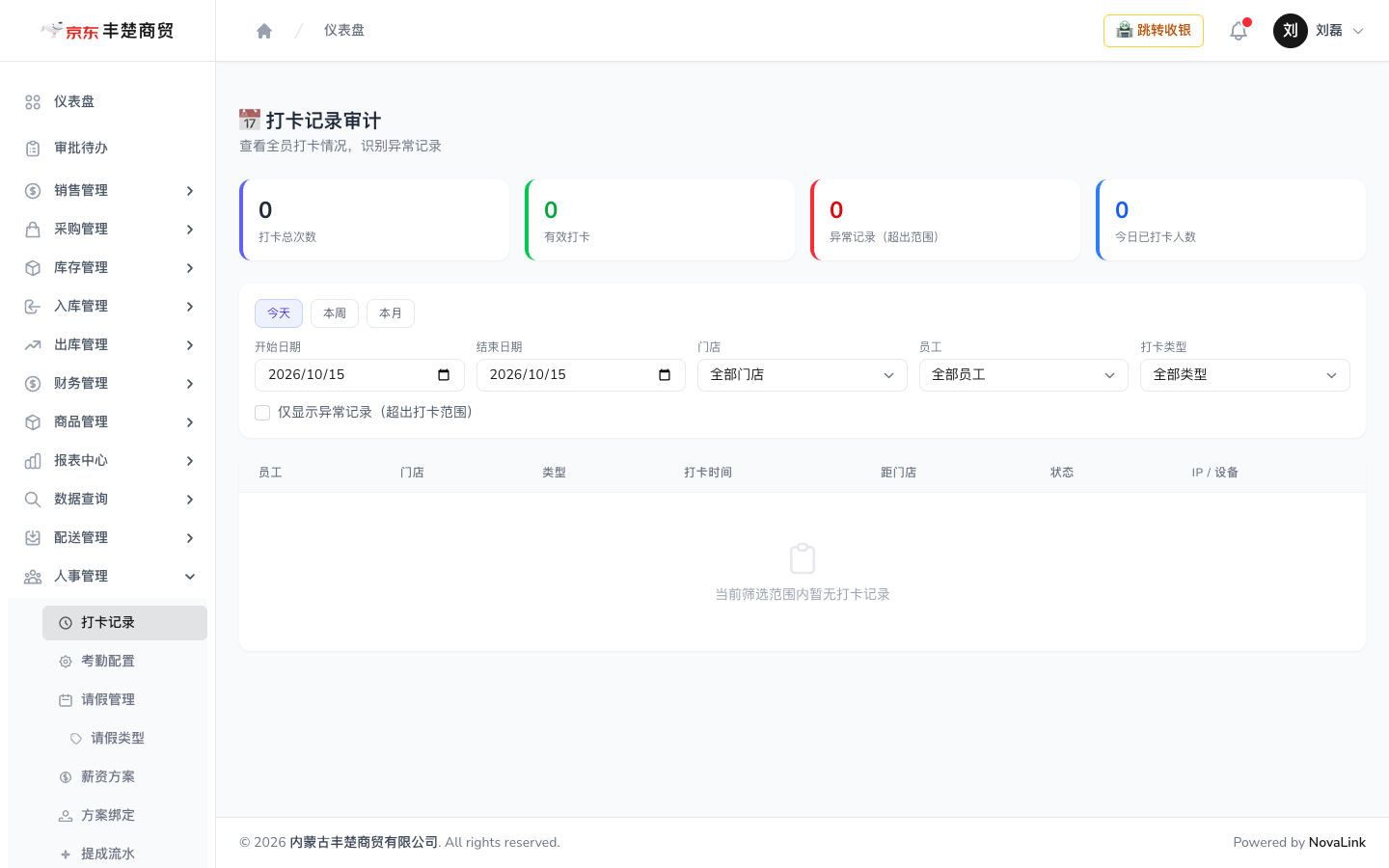The width and height of the screenshot is (1389, 868).
Task: Click the JD 丰楚商贸 logo
Action: click(107, 31)
